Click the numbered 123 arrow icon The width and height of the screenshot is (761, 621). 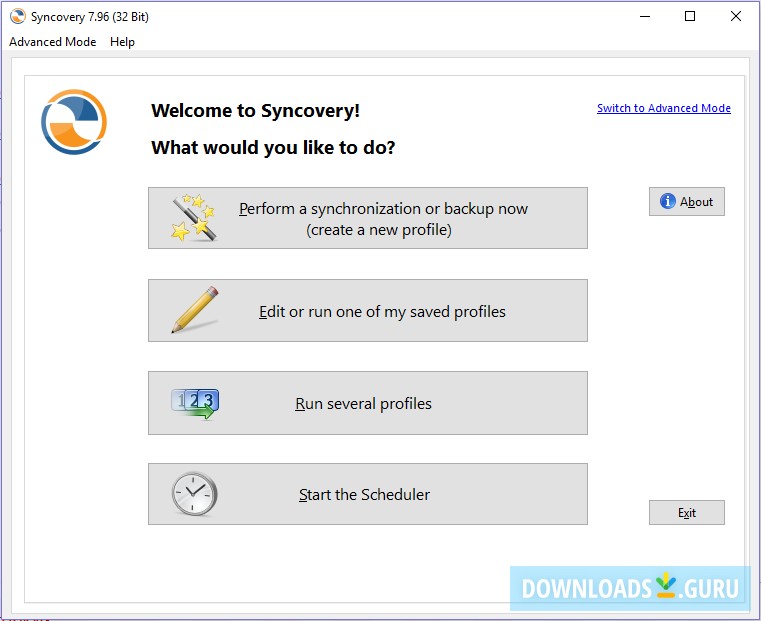195,404
